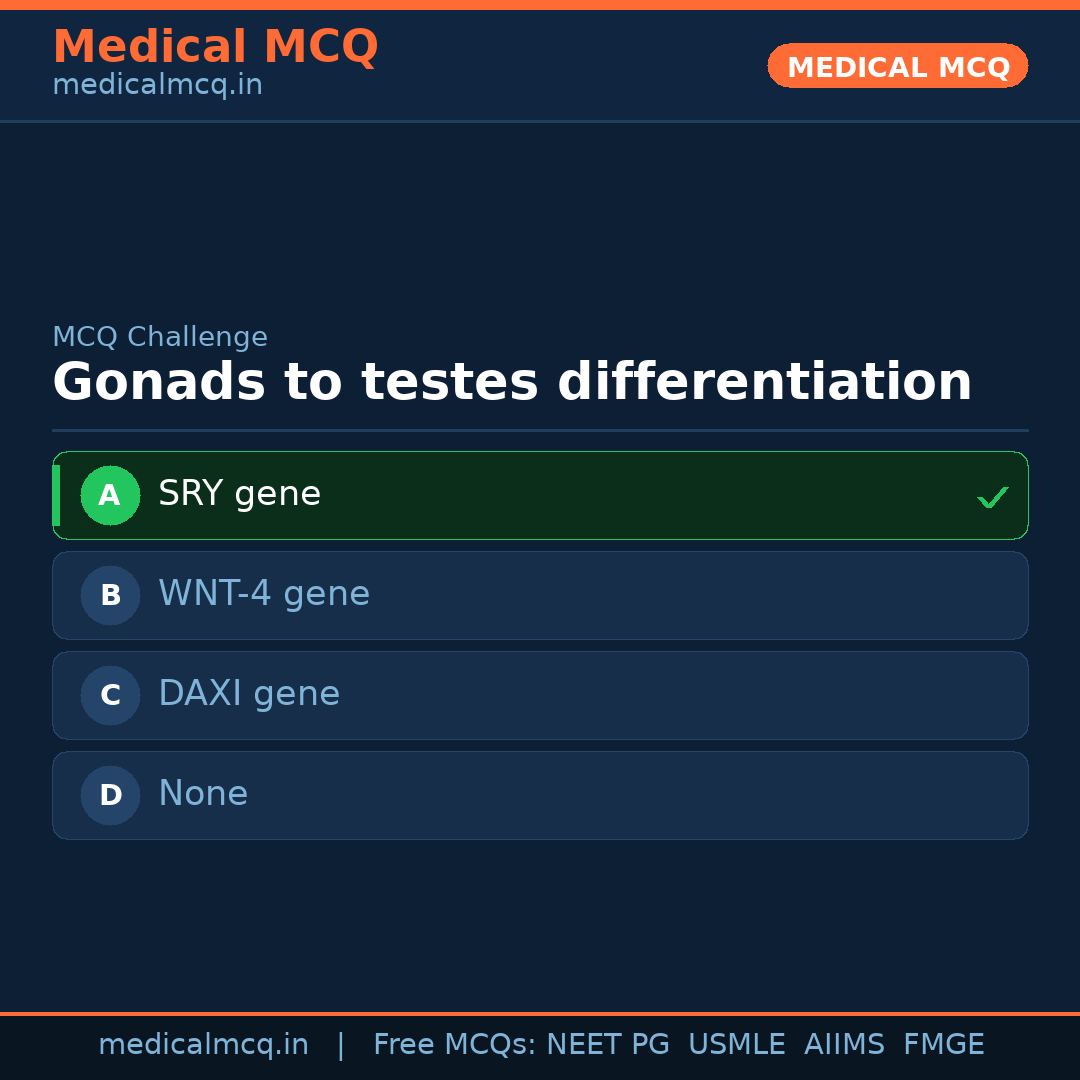
Task: Click the question title about gonads differentiation
Action: [512, 382]
